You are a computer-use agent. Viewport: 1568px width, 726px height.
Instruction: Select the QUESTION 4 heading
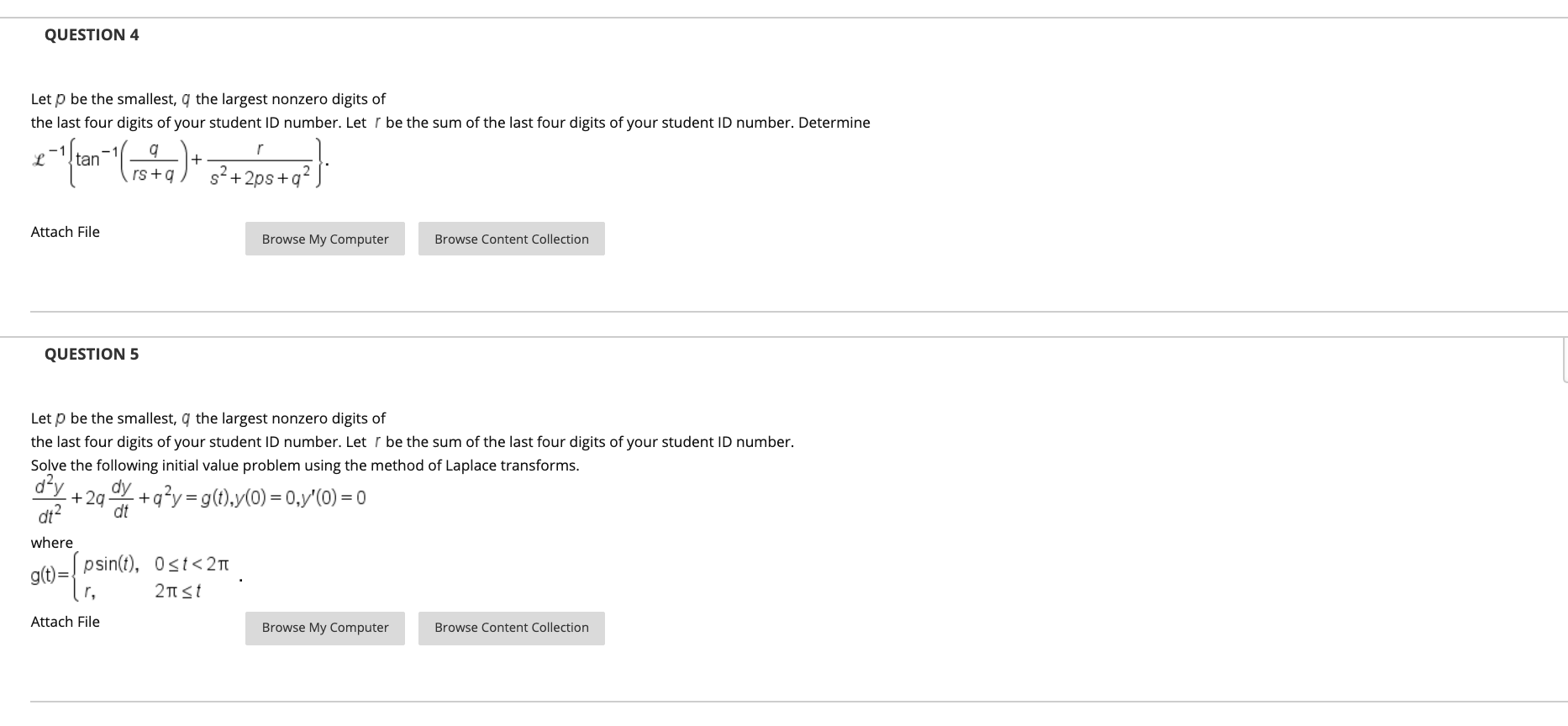click(x=92, y=34)
